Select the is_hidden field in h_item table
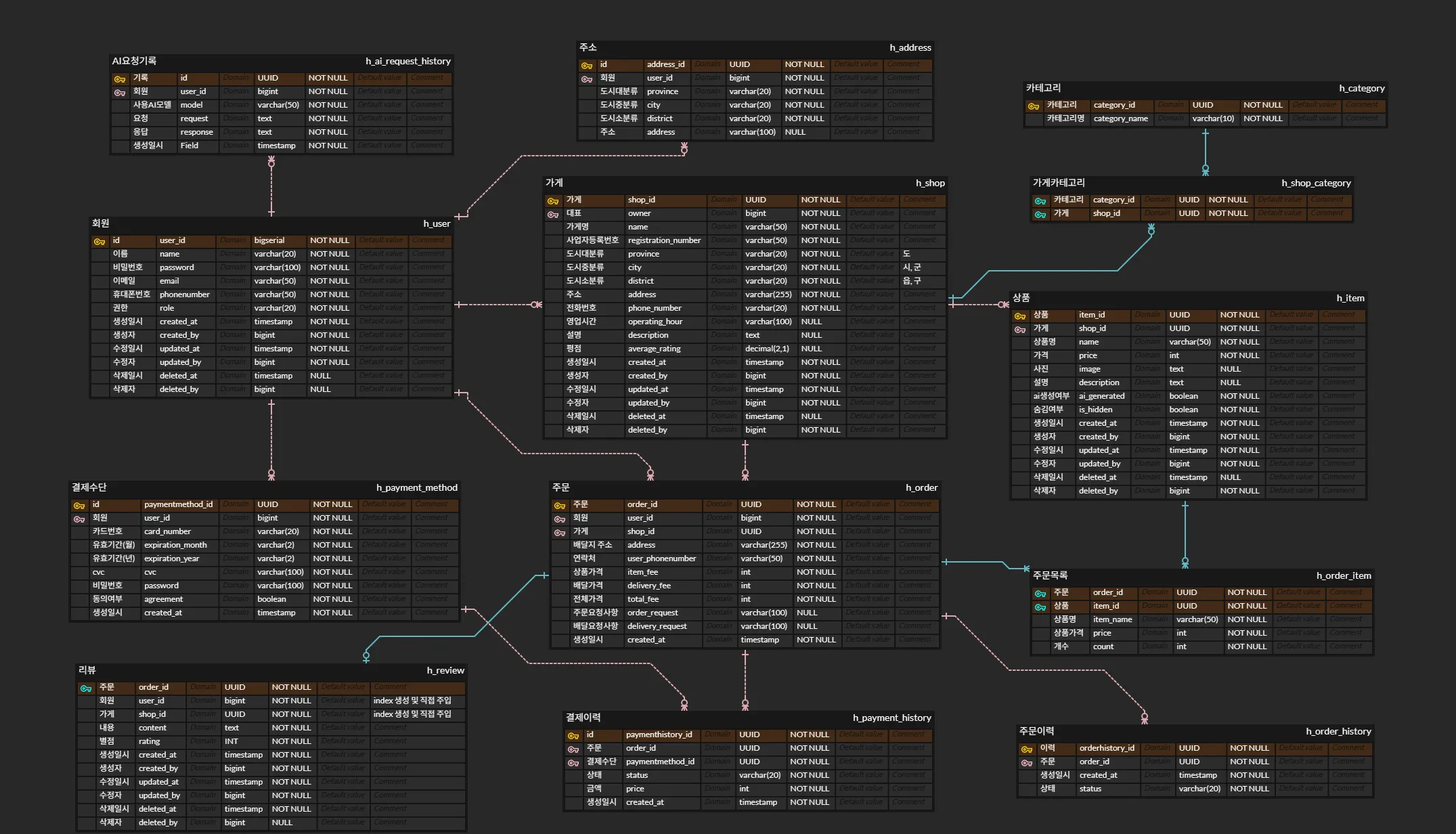1456x834 pixels. 1095,410
